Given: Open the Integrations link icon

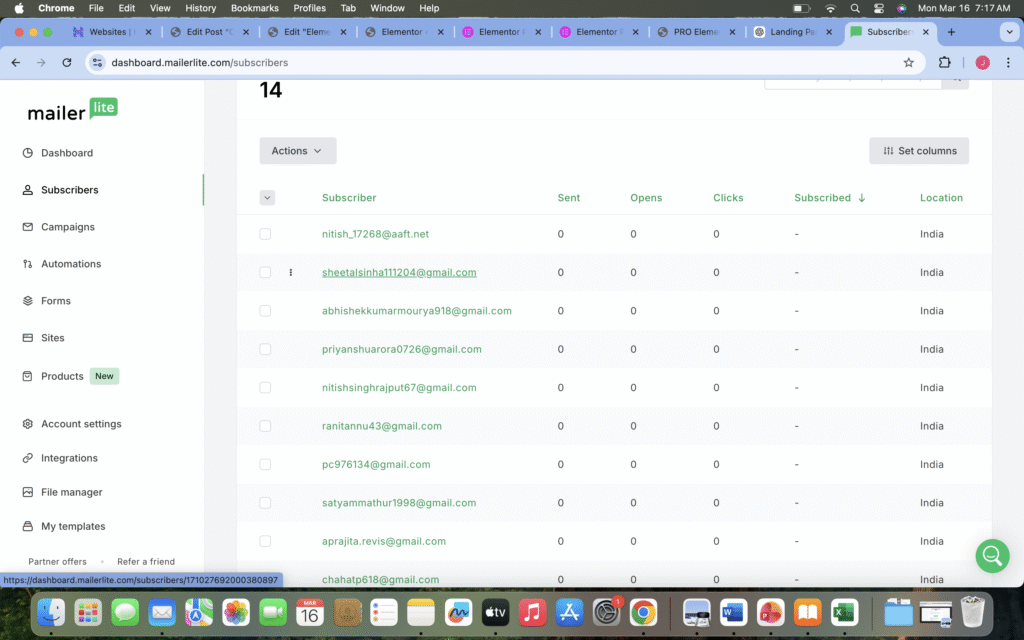Looking at the screenshot, I should pyautogui.click(x=28, y=458).
